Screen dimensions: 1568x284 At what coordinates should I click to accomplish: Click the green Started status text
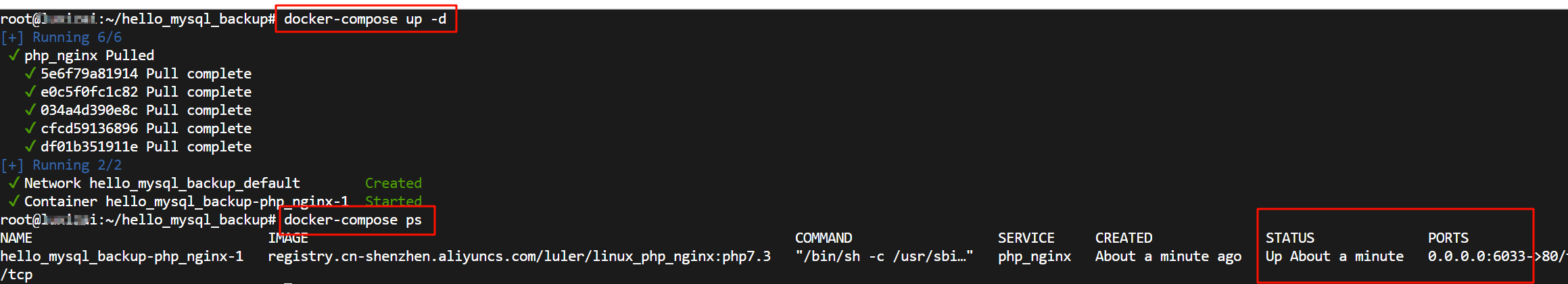394,202
